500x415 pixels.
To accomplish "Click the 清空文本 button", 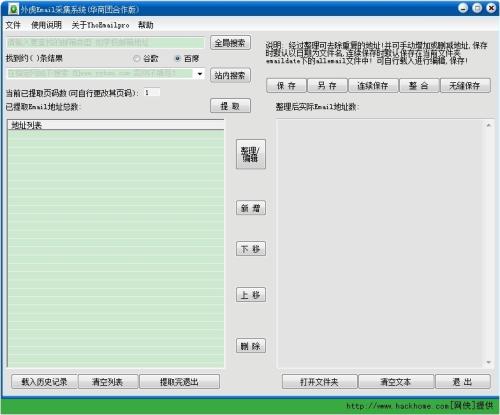I will click(396, 382).
